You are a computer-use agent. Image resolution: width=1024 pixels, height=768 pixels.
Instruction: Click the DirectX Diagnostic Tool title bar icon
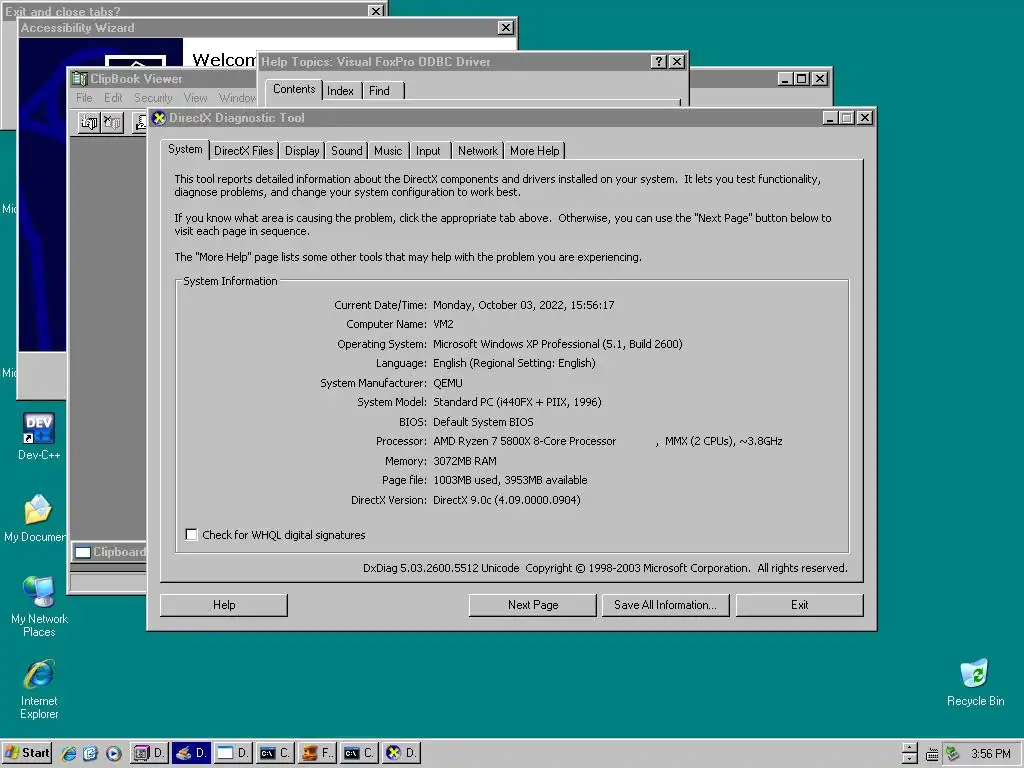point(159,118)
